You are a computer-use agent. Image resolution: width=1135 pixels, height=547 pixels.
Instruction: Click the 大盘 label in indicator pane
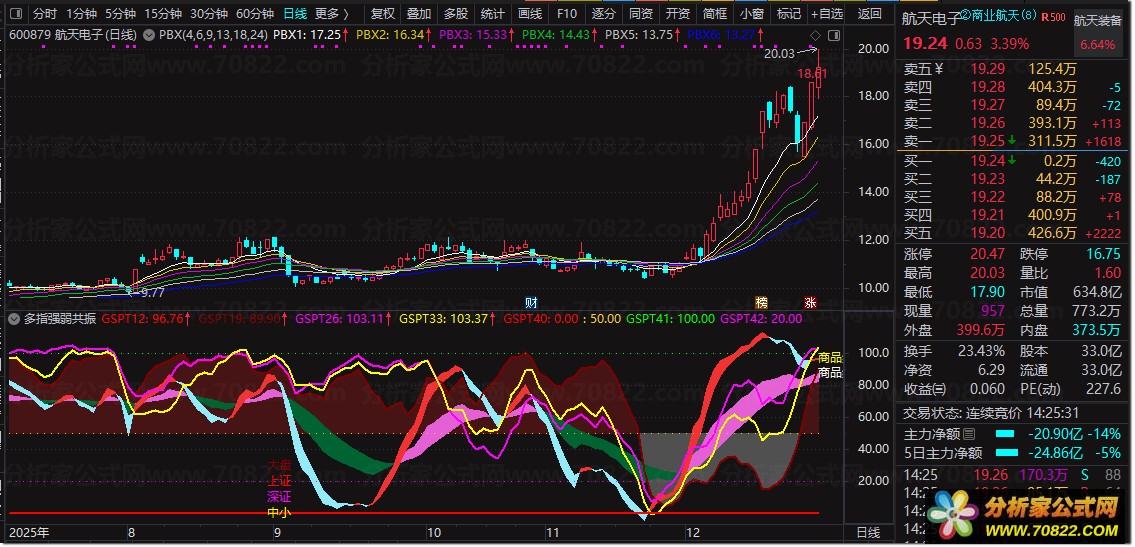coord(279,465)
